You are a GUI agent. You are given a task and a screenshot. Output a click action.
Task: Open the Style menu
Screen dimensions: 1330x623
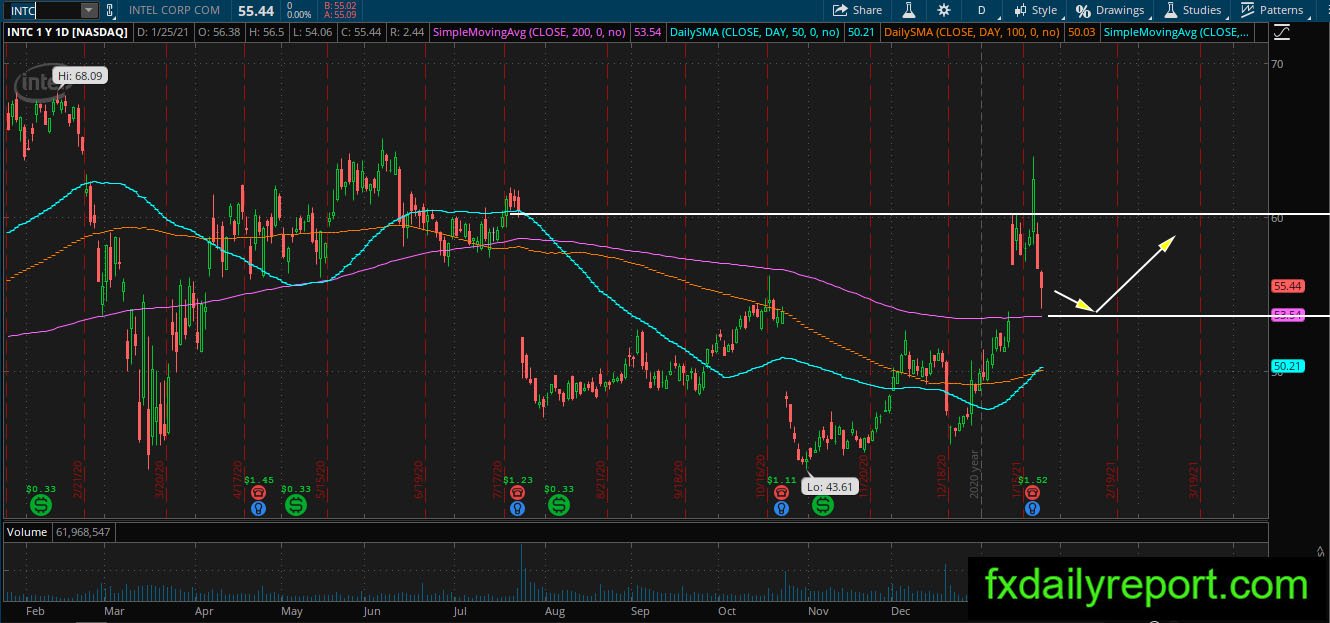[x=1035, y=10]
